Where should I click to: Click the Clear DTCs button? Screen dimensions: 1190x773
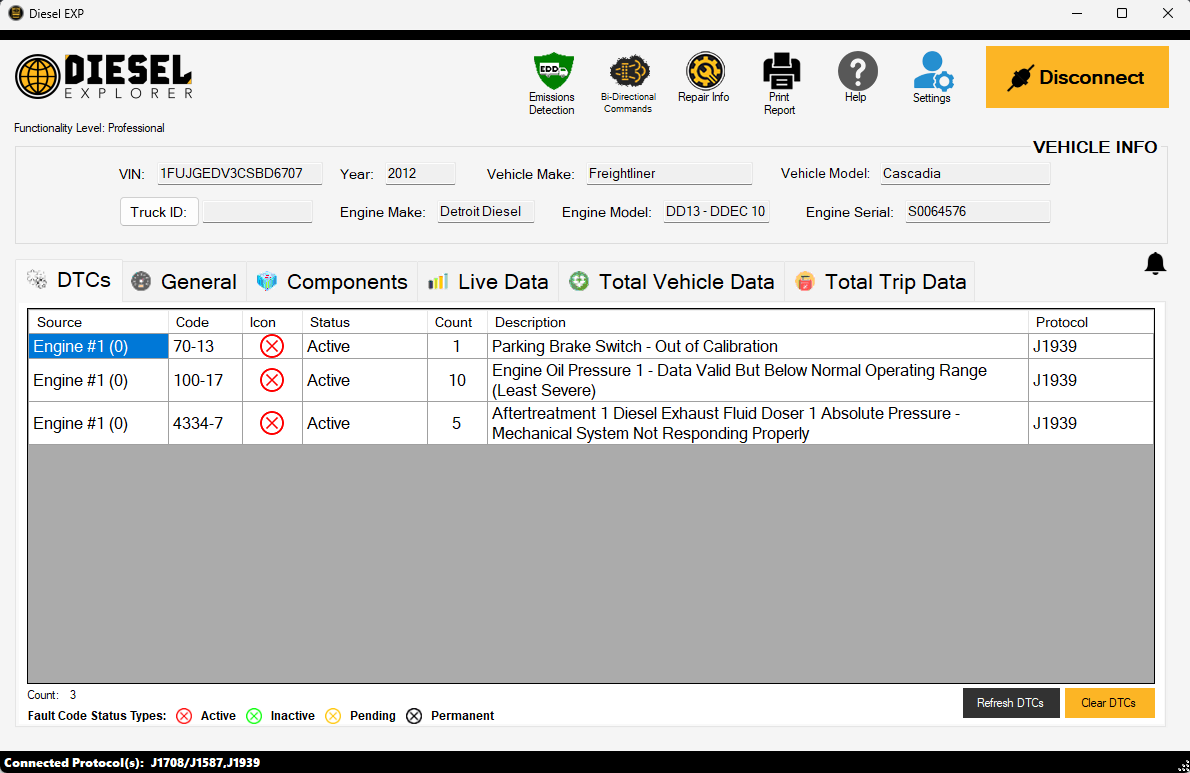point(1109,703)
